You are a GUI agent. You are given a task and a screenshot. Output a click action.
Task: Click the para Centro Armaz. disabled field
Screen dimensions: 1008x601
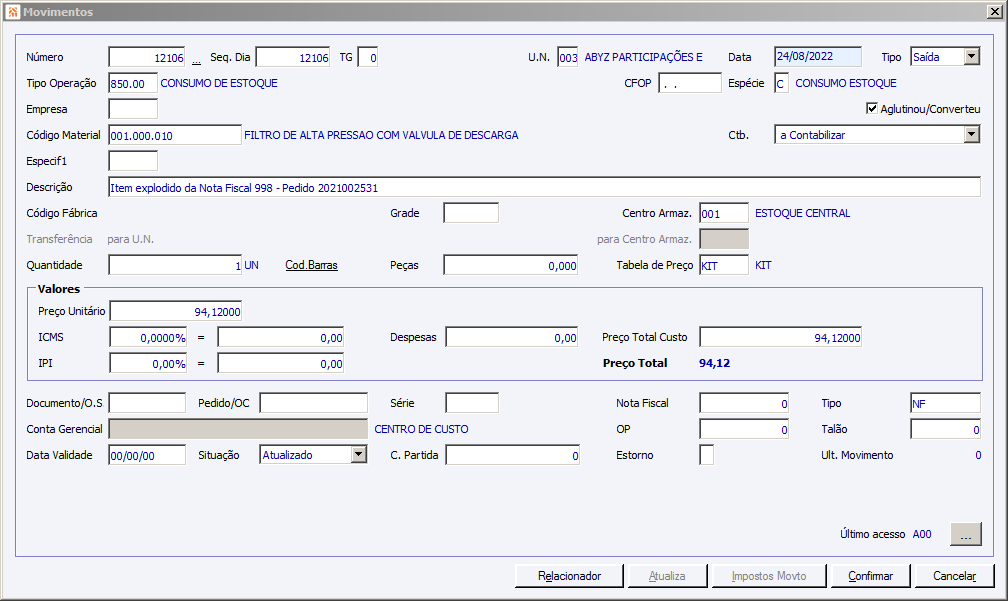pos(724,239)
